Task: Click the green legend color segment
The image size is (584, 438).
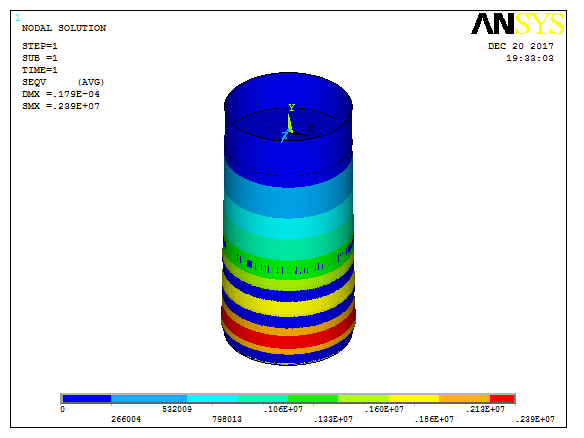Action: [x=313, y=399]
